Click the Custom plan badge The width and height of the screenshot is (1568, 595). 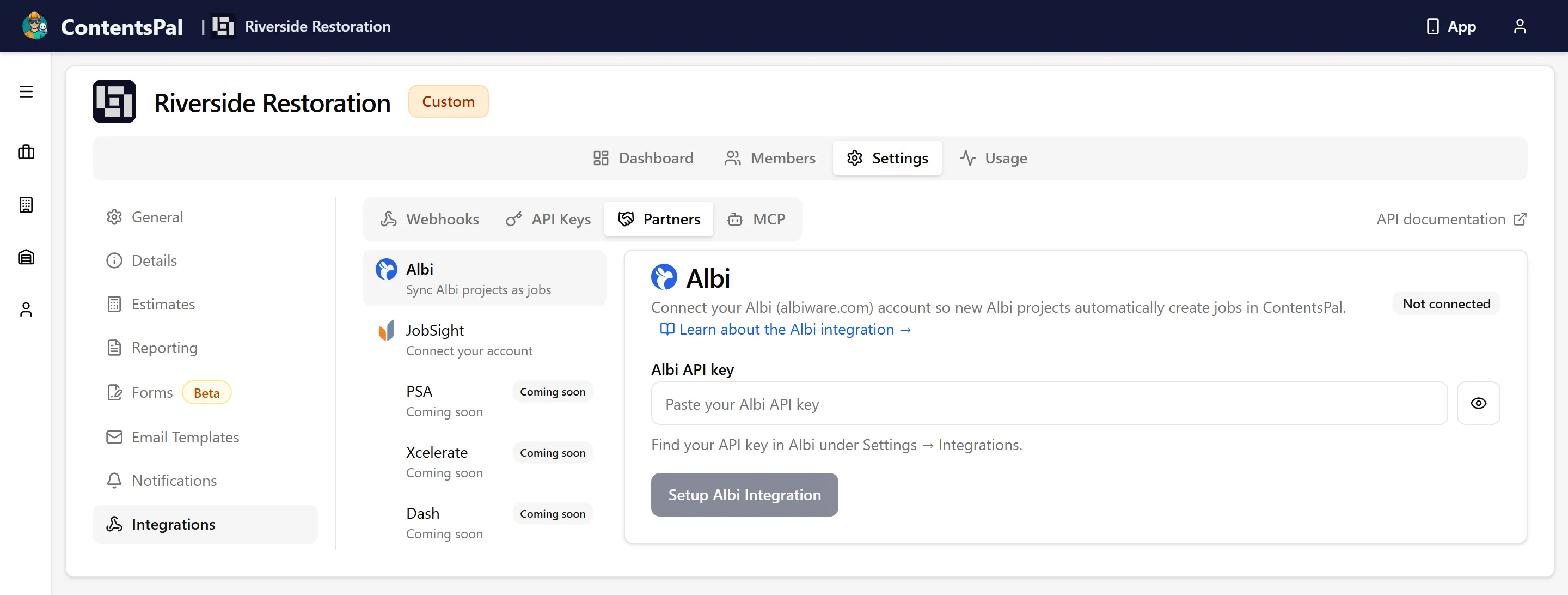pos(448,102)
